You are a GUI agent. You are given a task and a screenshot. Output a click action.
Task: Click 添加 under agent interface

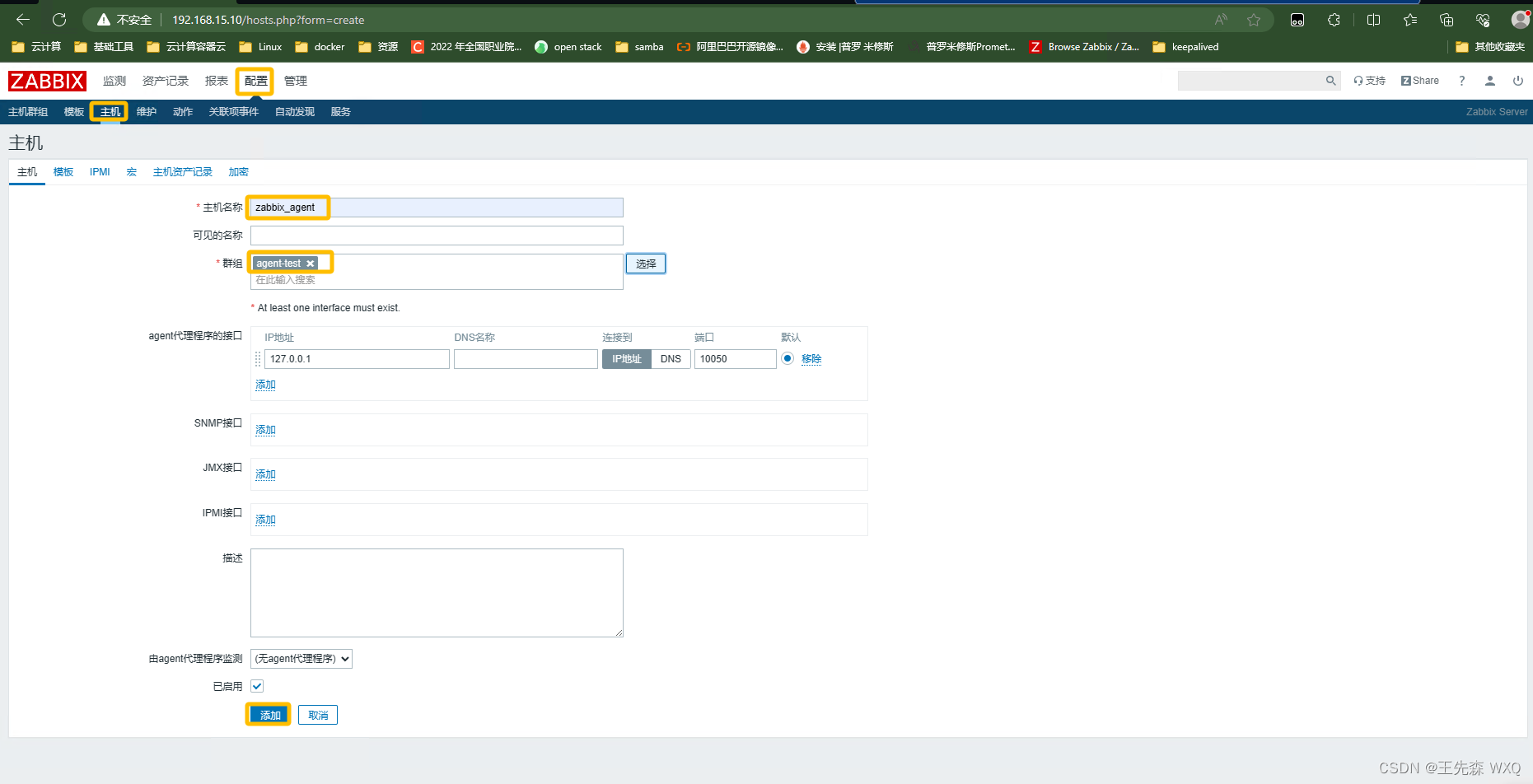(265, 385)
